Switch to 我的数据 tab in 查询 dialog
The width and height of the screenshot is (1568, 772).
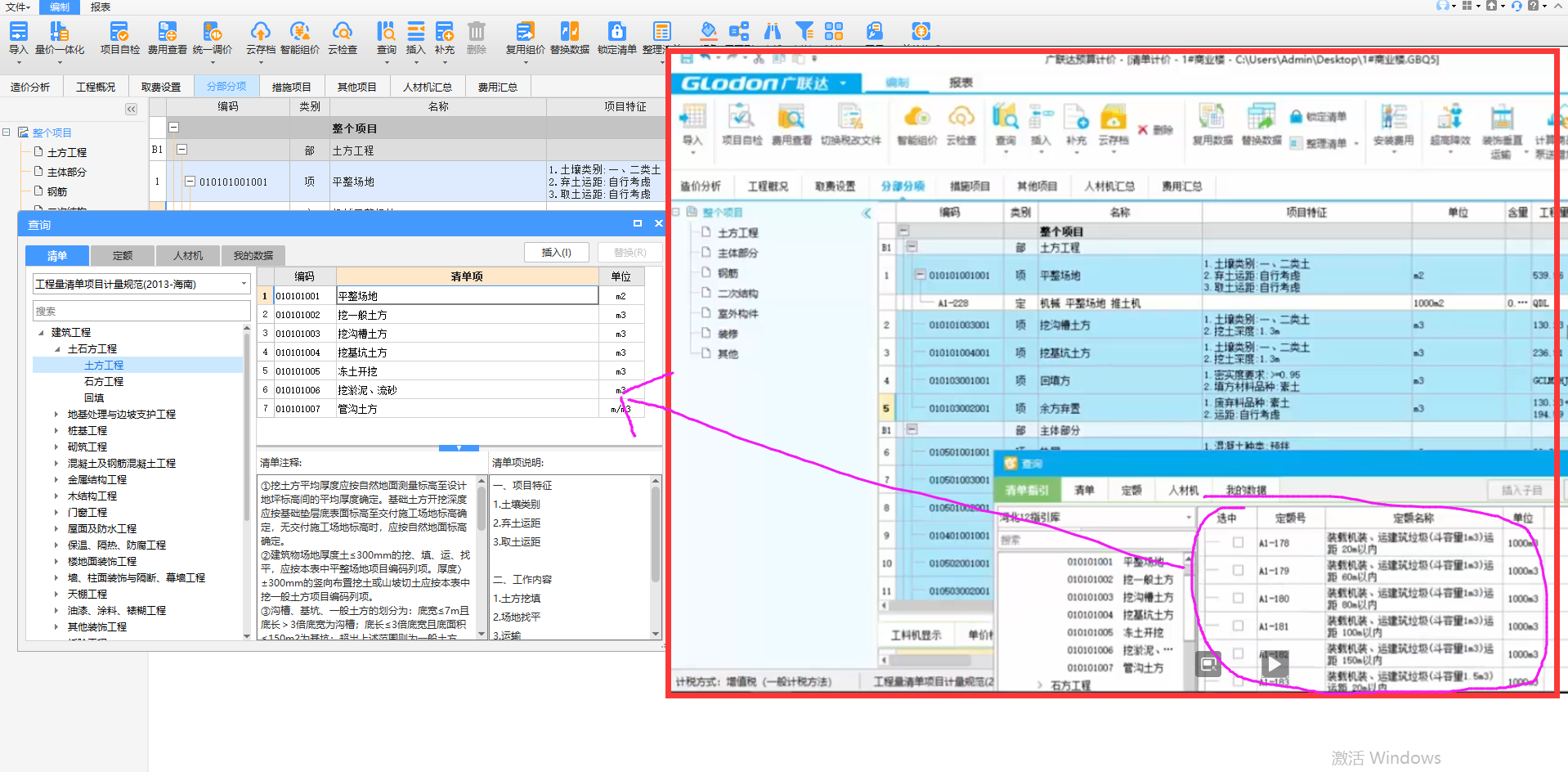point(253,255)
